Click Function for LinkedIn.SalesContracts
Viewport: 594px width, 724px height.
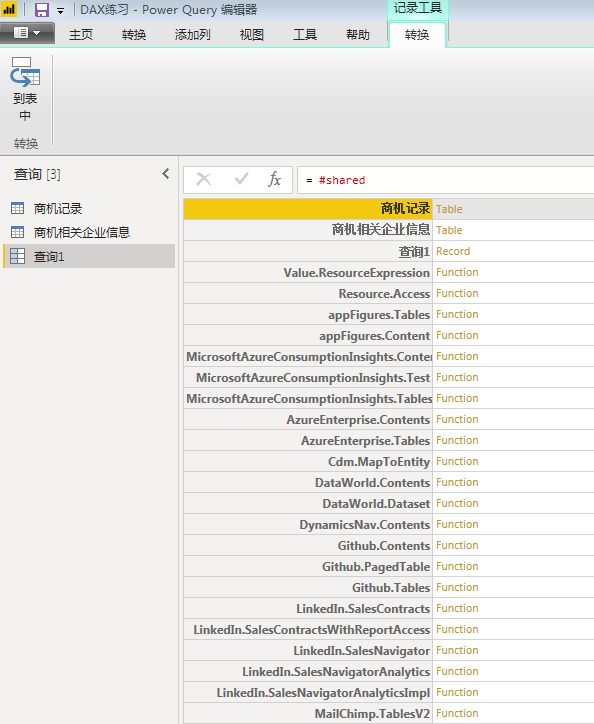[457, 609]
